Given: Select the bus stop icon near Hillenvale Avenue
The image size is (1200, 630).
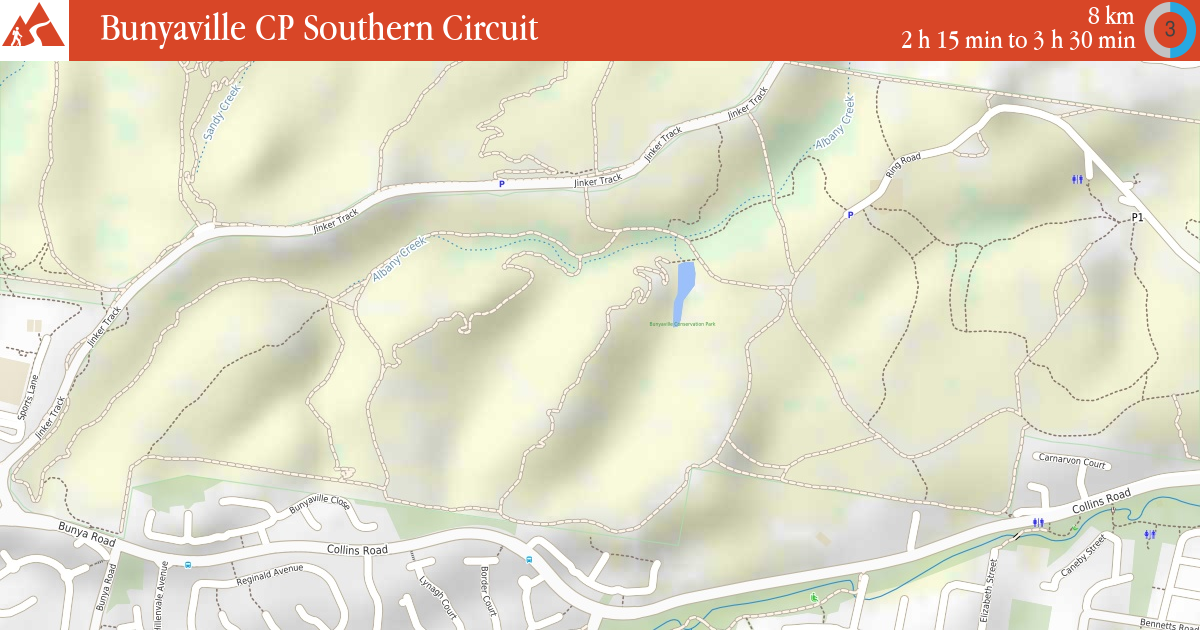Looking at the screenshot, I should click(x=188, y=564).
